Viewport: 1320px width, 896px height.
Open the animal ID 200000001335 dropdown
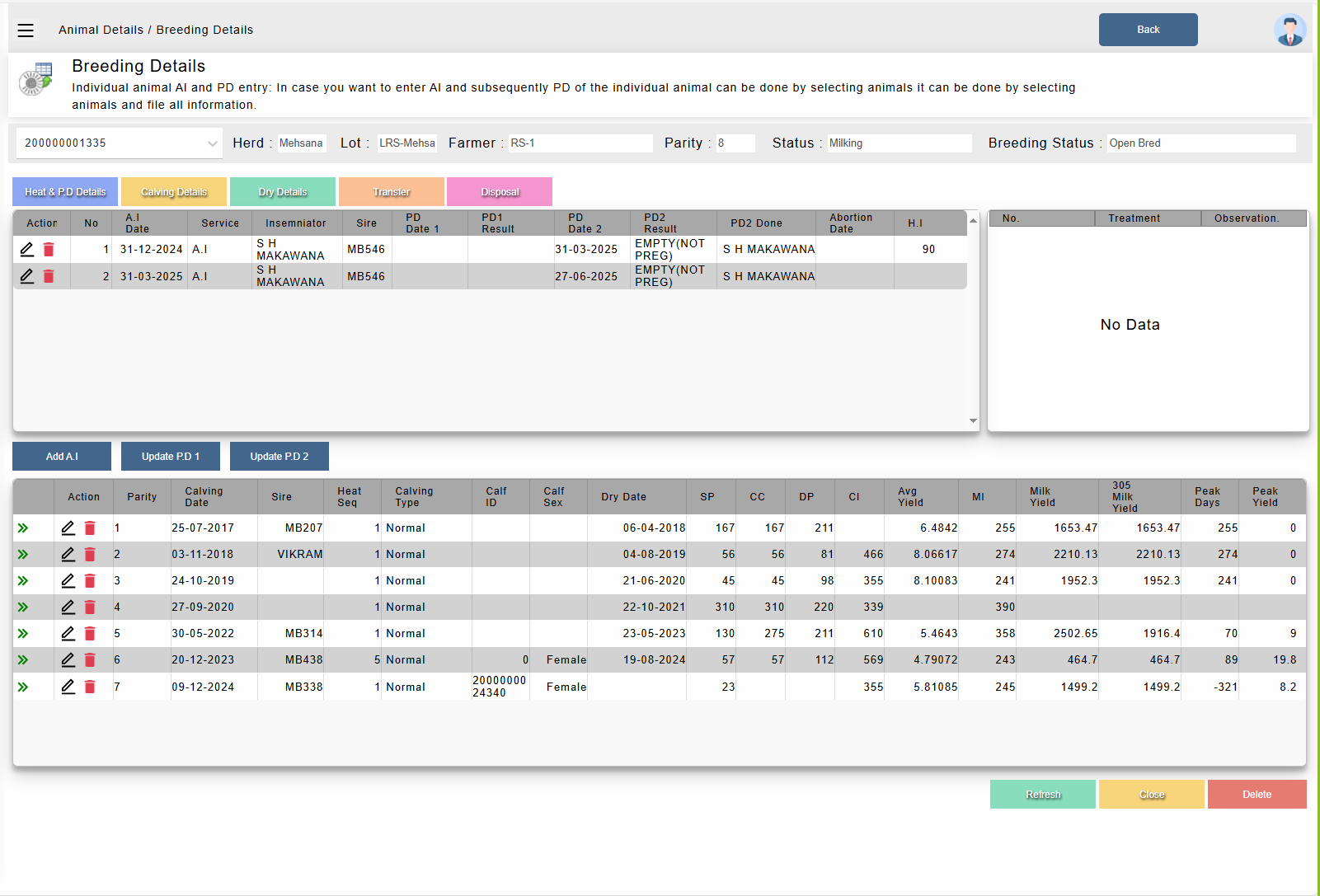click(120, 143)
